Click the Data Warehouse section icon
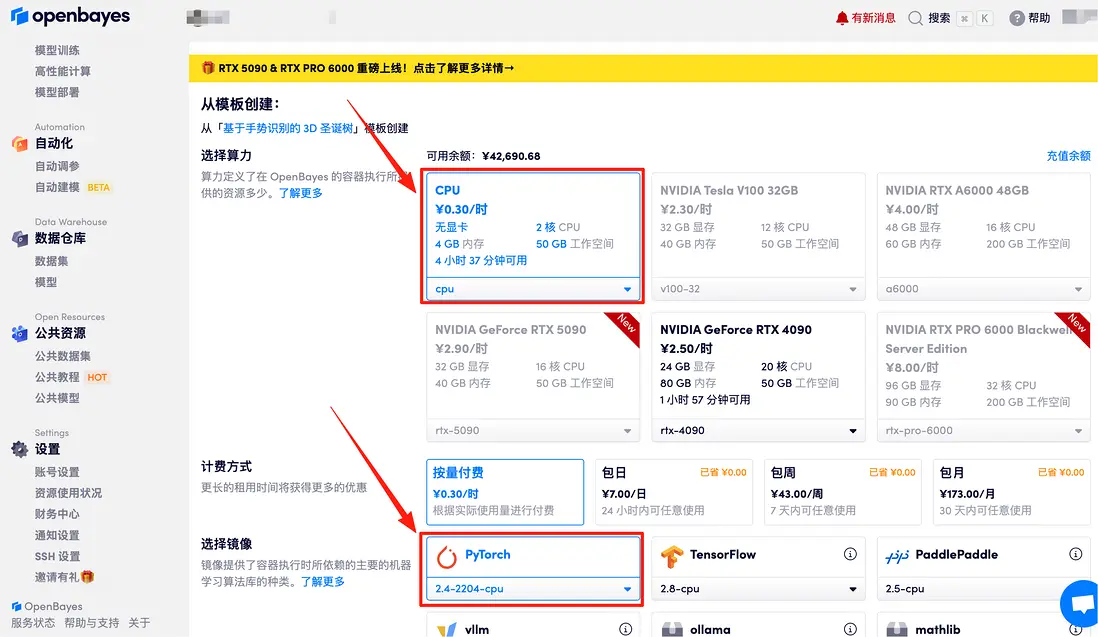The width and height of the screenshot is (1098, 637). [20, 239]
